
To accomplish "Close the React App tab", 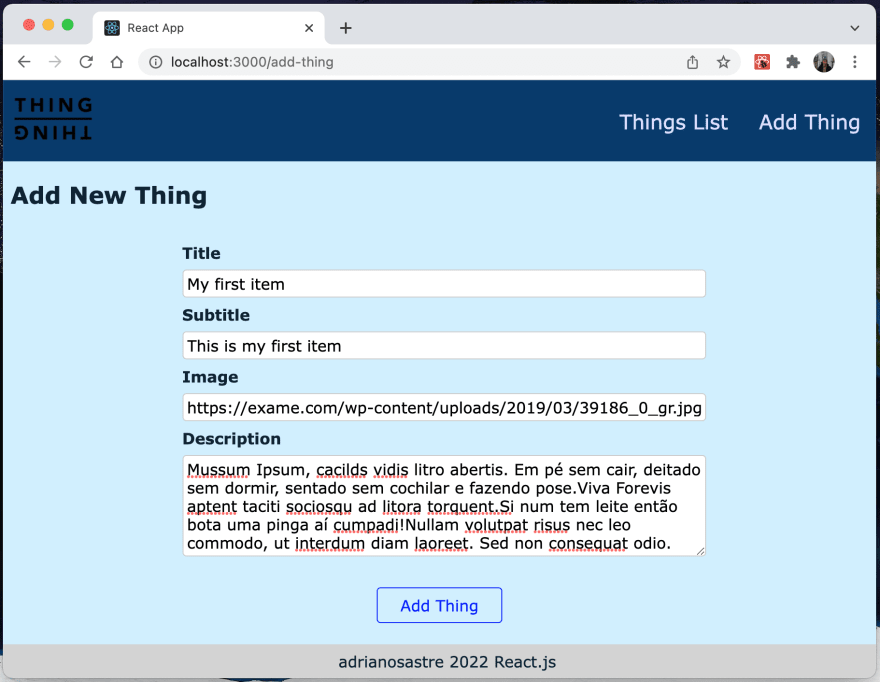I will 309,28.
